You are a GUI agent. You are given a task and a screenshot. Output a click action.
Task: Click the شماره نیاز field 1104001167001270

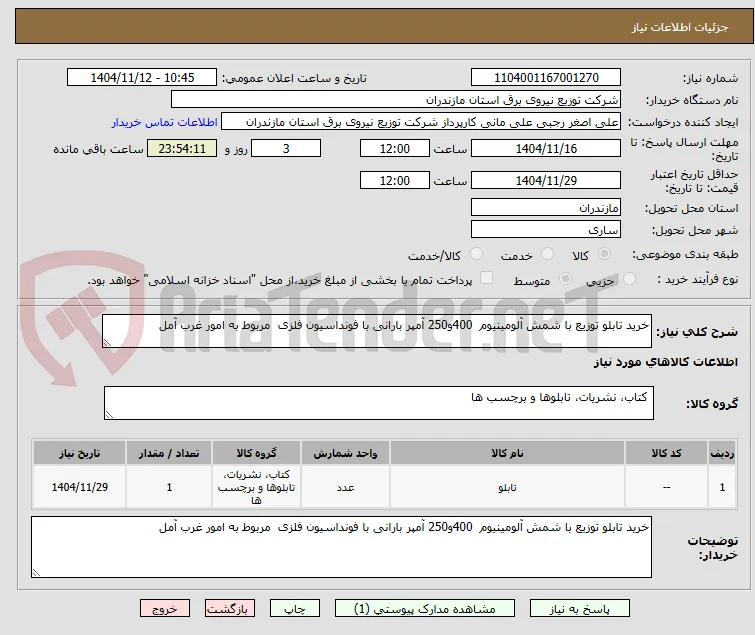(x=546, y=78)
